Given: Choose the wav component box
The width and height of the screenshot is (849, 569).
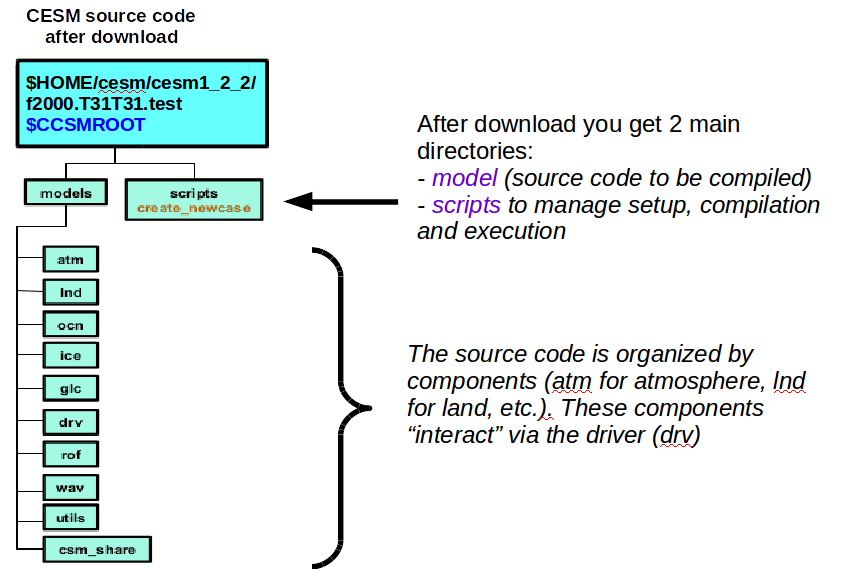Looking at the screenshot, I should coord(71,485).
